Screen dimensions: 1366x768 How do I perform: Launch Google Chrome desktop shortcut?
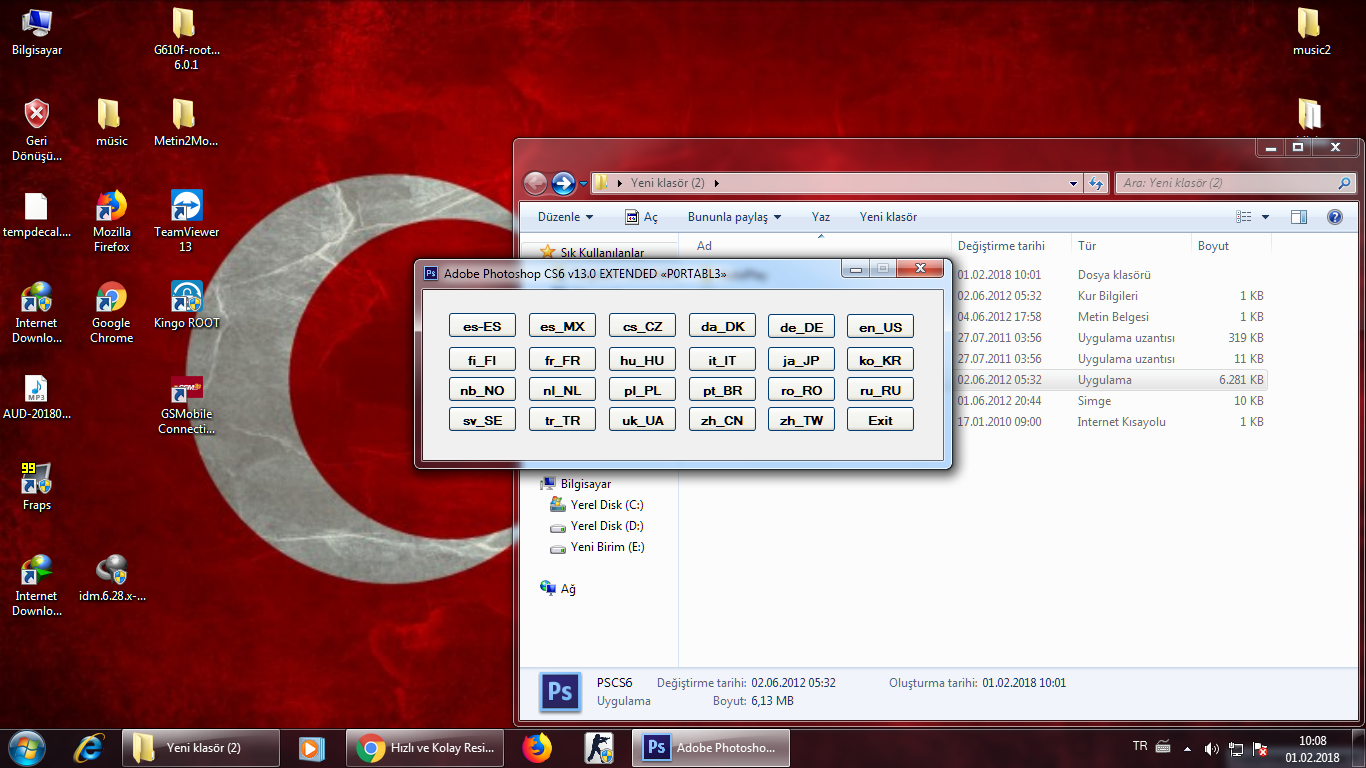pos(111,312)
